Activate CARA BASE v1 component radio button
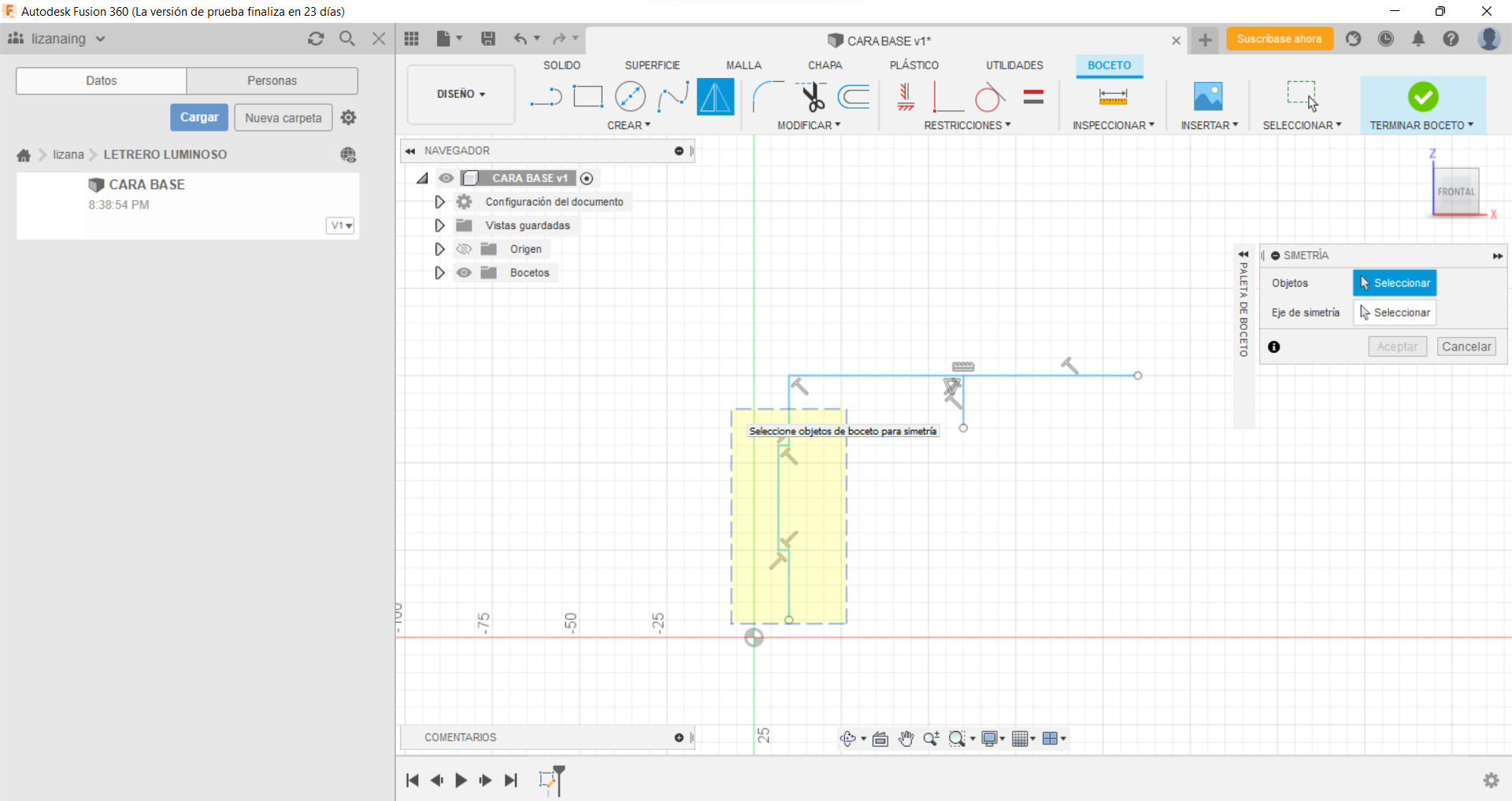Image resolution: width=1512 pixels, height=801 pixels. (x=587, y=178)
